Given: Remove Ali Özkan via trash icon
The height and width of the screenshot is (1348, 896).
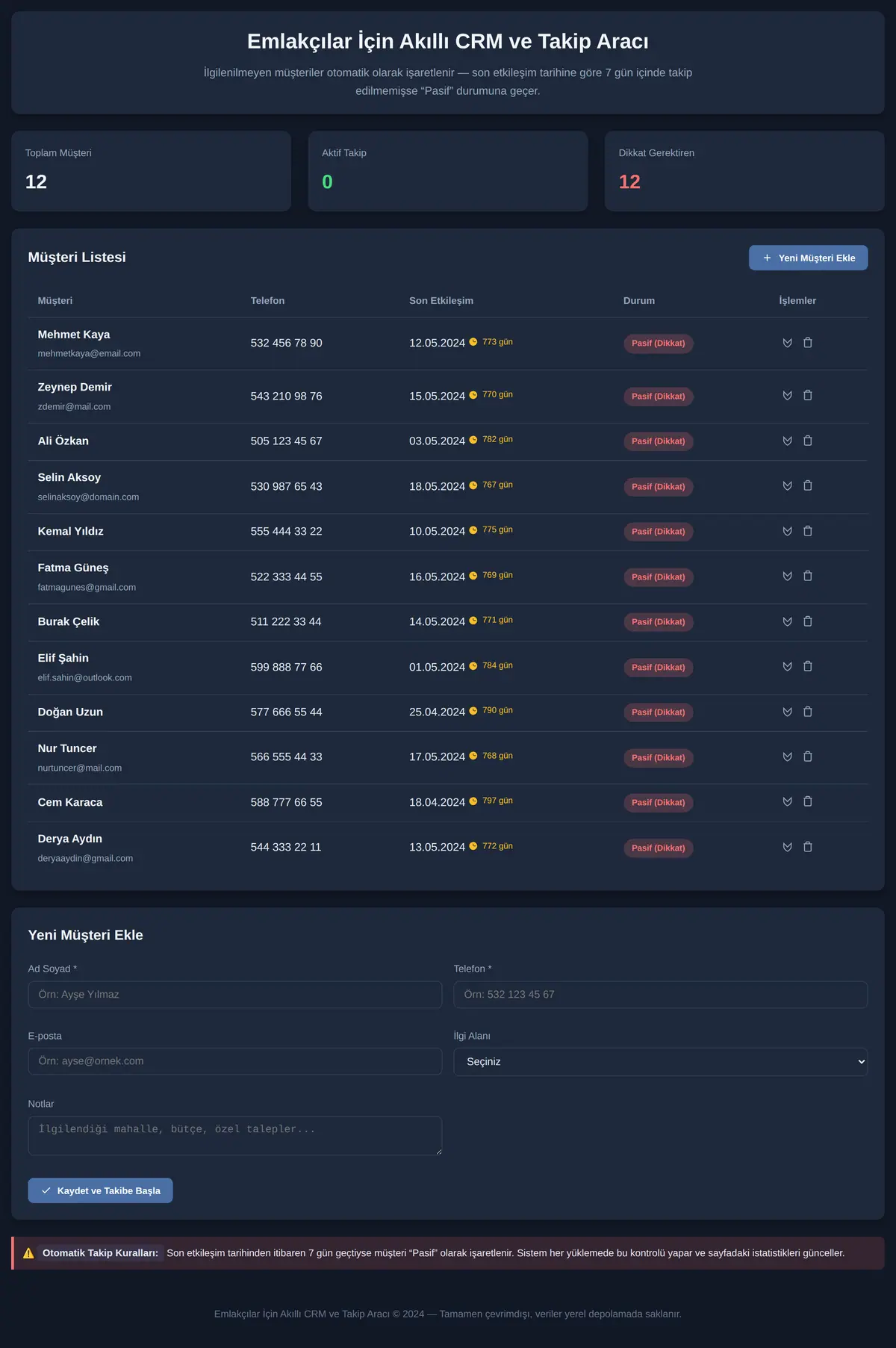Looking at the screenshot, I should coord(808,441).
